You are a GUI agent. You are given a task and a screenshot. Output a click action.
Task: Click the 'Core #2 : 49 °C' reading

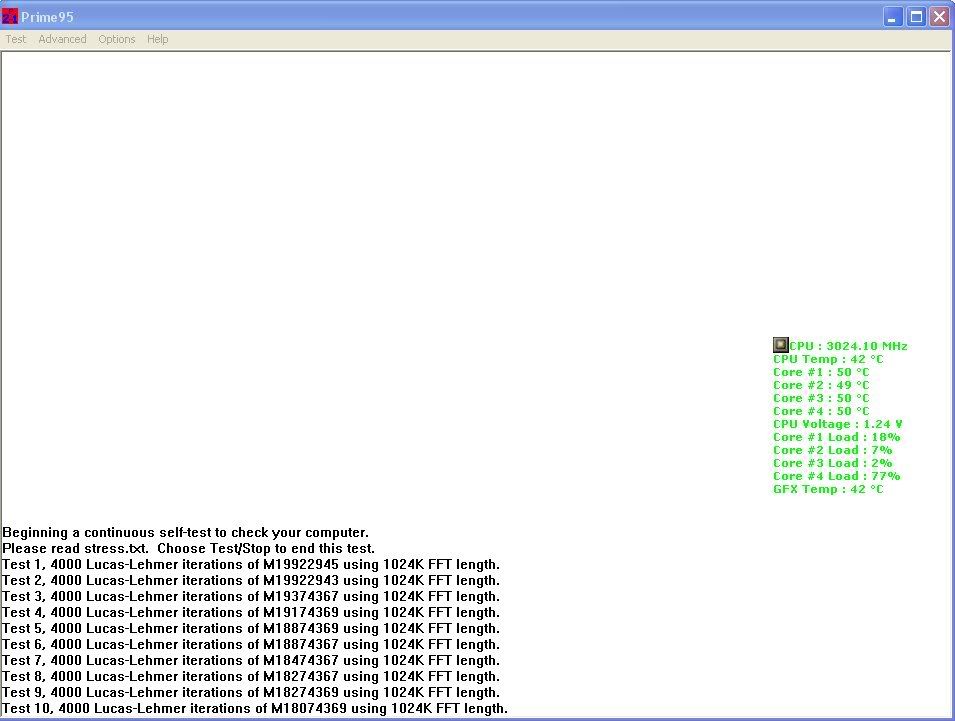coord(822,385)
